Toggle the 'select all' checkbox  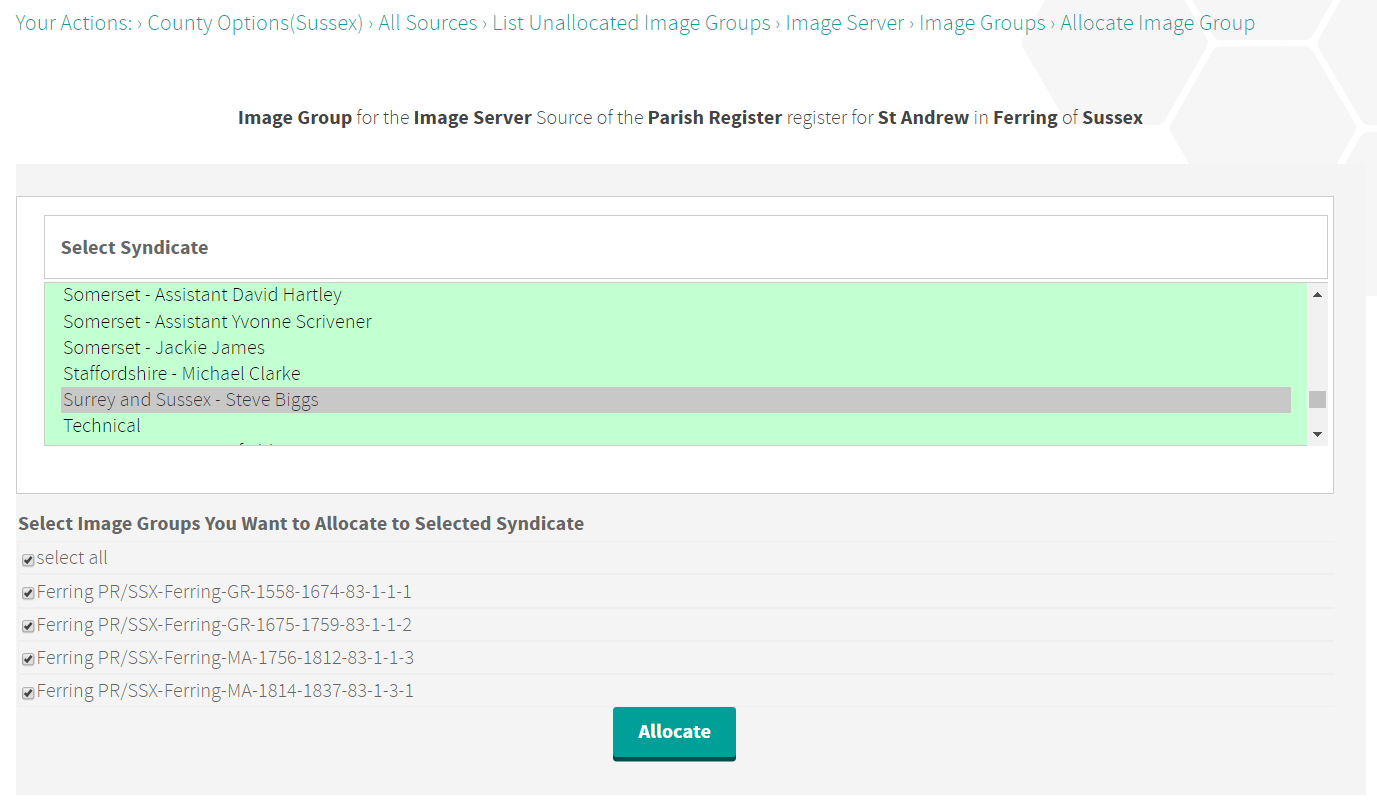pos(28,560)
